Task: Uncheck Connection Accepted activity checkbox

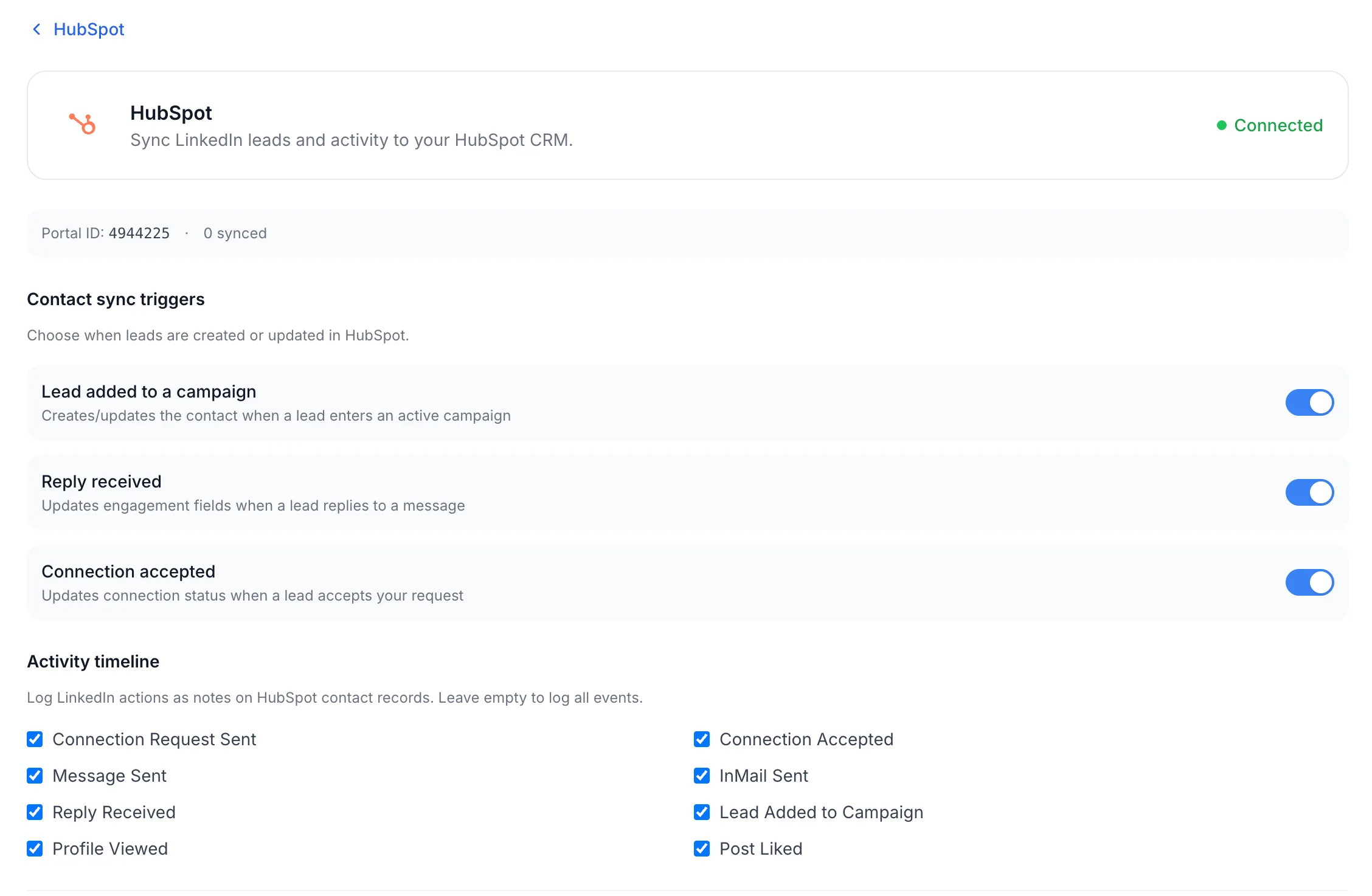Action: pyautogui.click(x=702, y=739)
